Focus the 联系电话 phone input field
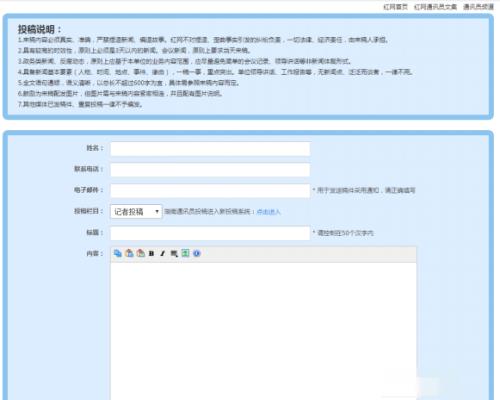The image size is (500, 400). click(210, 170)
